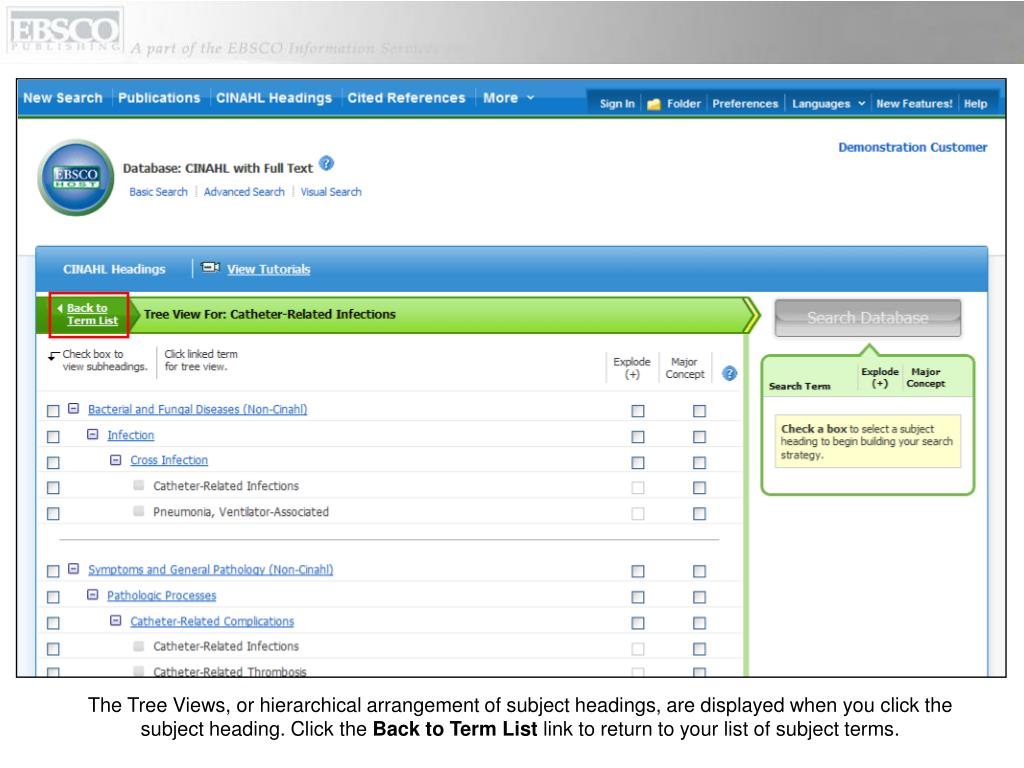Collapse Bacterial and Fungal Diseases tree node
The height and width of the screenshot is (768, 1024).
pyautogui.click(x=74, y=408)
